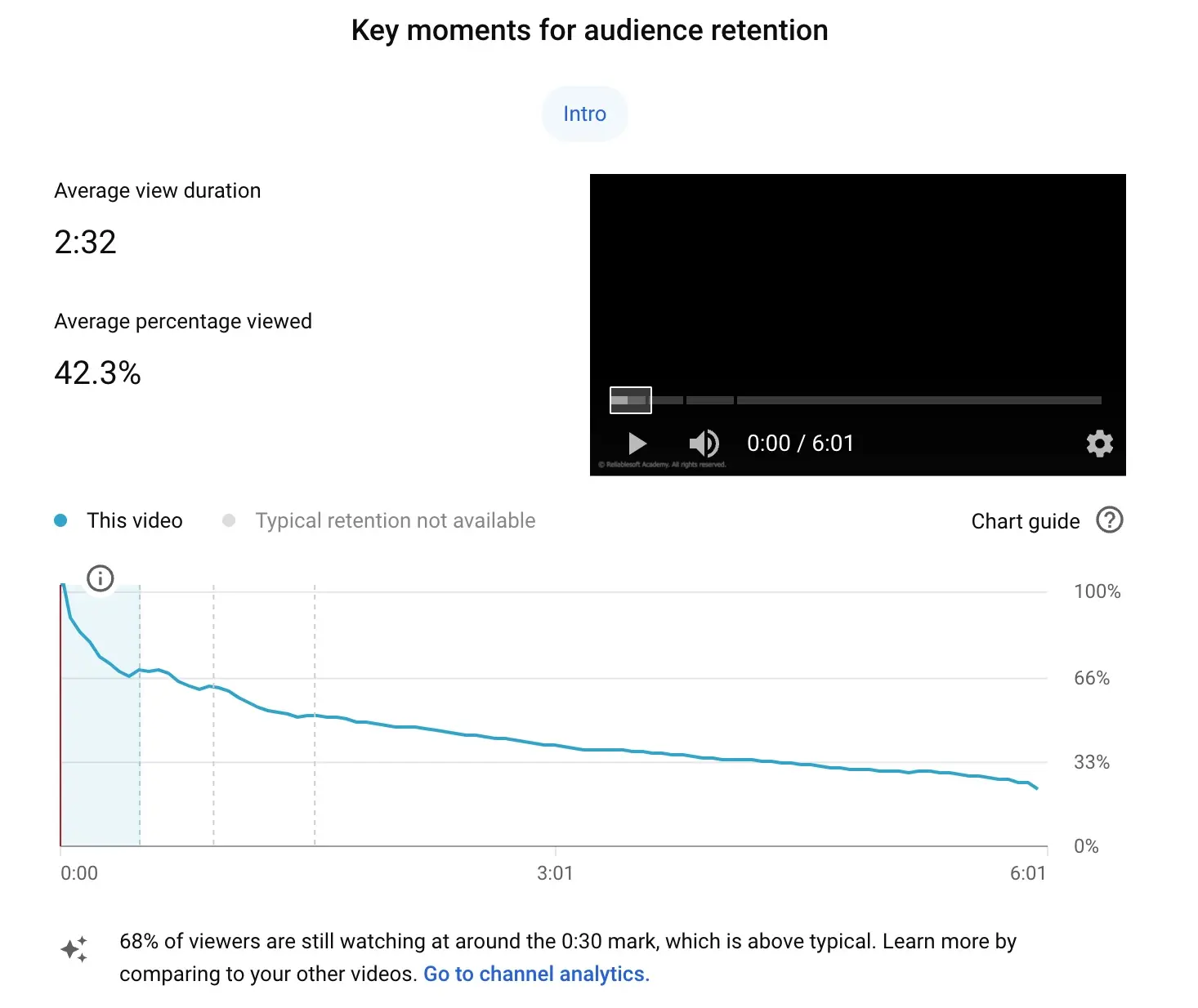Click the Chart guide label
1198x1008 pixels.
1025,521
